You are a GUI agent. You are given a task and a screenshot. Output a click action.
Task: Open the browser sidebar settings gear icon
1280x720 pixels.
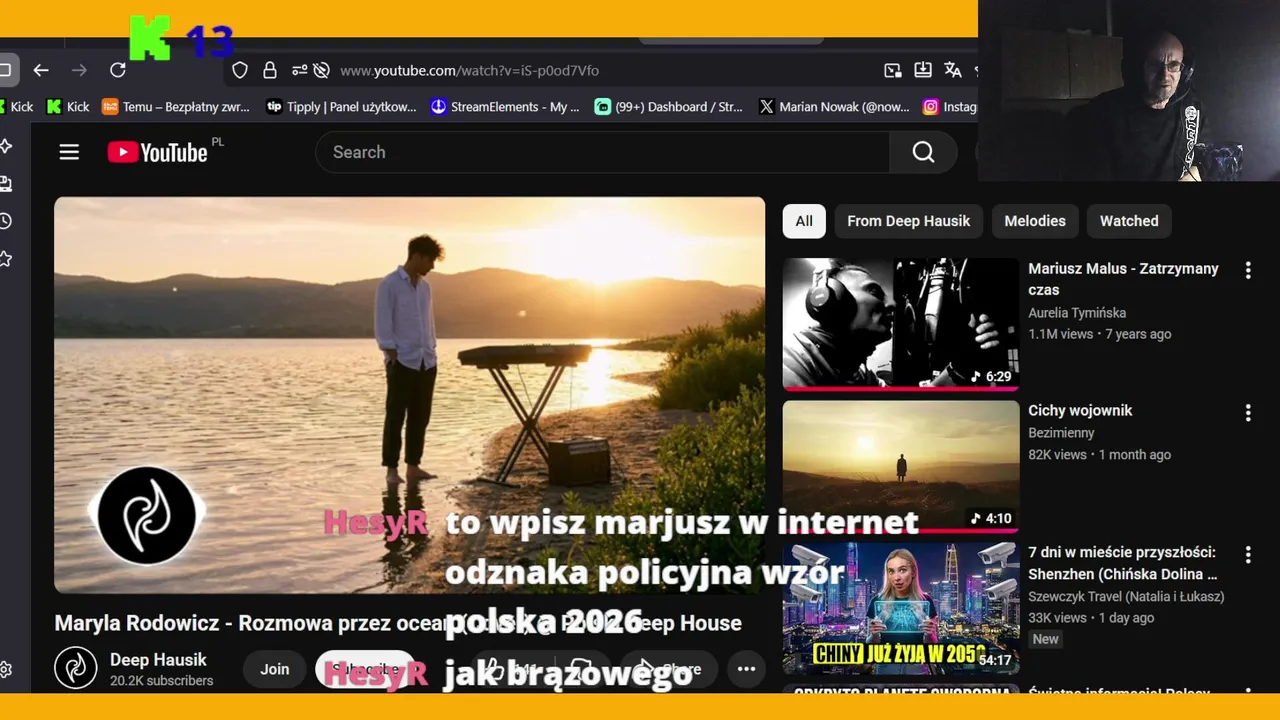point(6,669)
